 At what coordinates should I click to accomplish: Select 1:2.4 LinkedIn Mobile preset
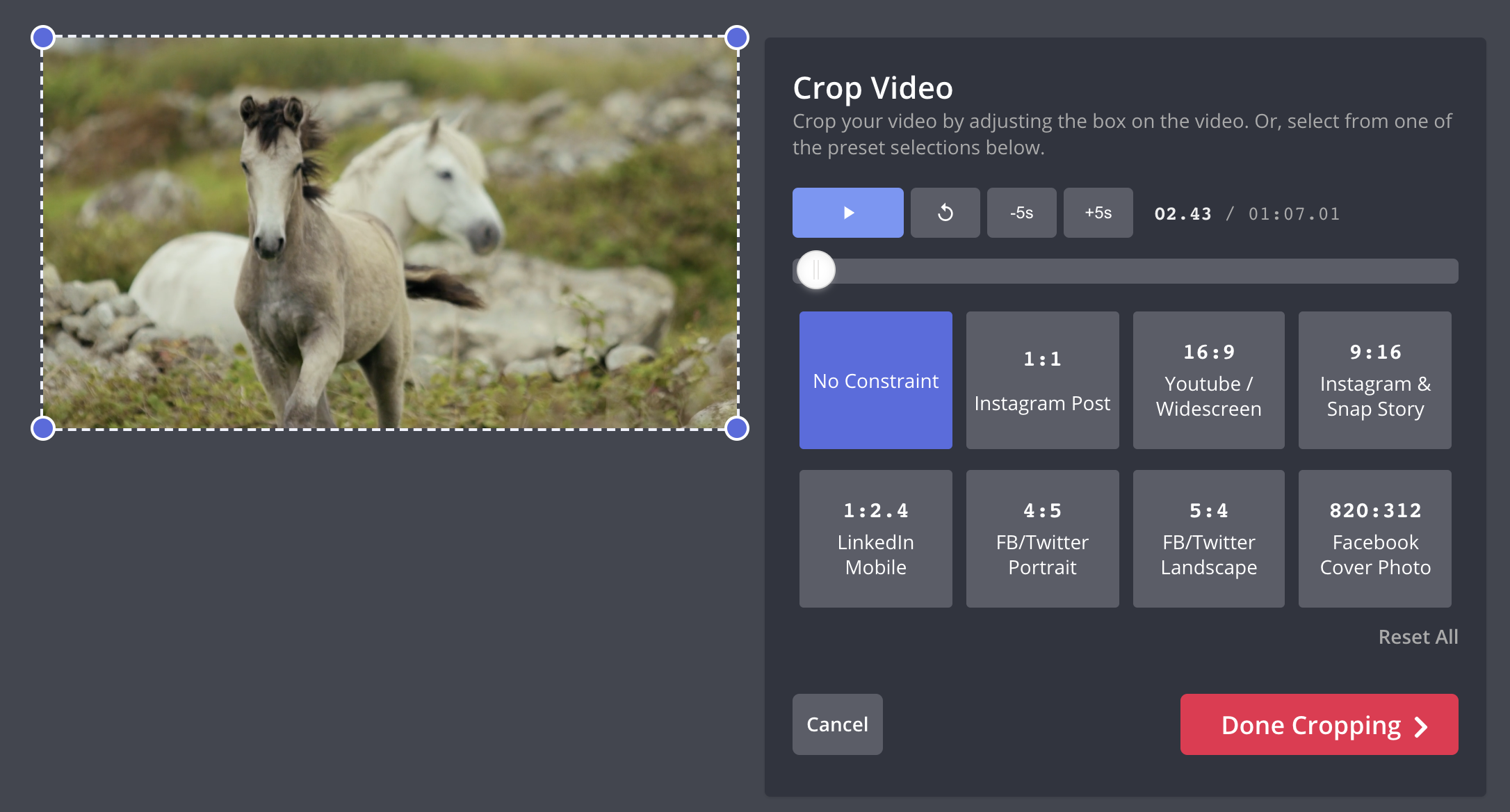click(875, 539)
